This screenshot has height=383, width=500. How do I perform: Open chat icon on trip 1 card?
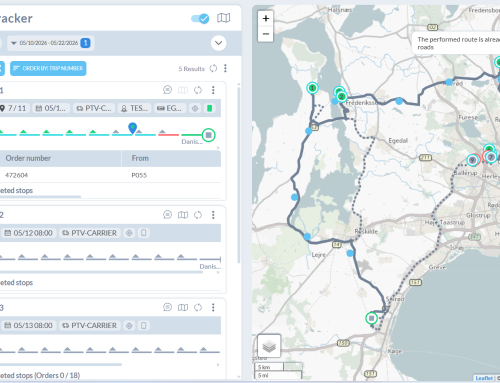click(x=167, y=90)
